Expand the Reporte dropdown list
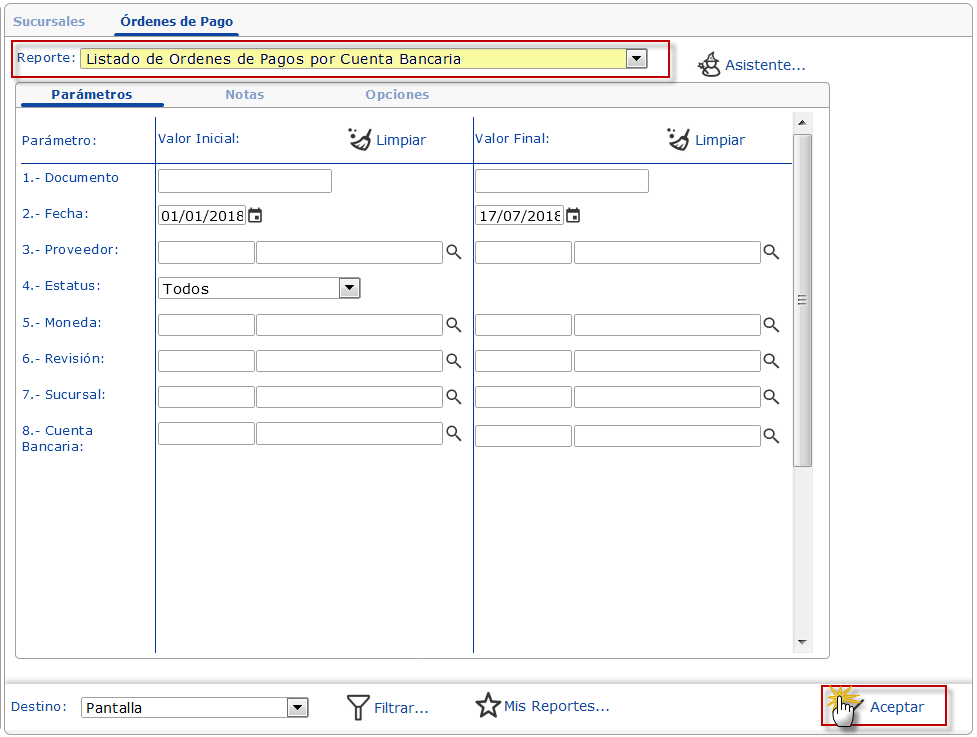Image resolution: width=977 pixels, height=737 pixels. pyautogui.click(x=635, y=59)
